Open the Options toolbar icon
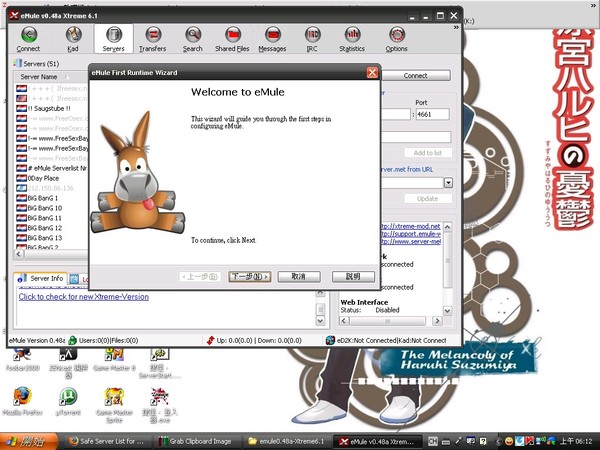Screen dimensions: 600x450 click(397, 39)
